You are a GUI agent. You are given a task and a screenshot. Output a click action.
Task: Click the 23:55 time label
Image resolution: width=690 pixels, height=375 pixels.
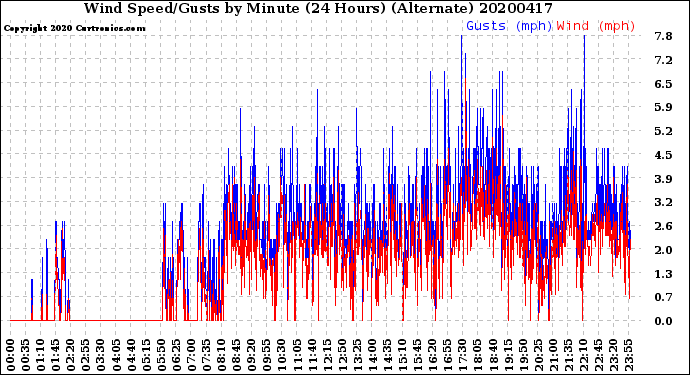click(x=628, y=355)
